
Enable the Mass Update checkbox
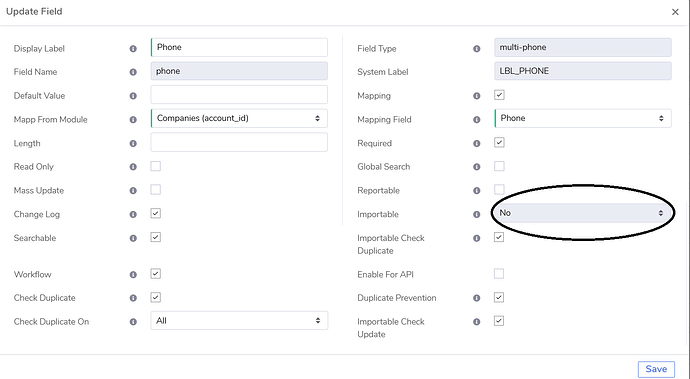click(x=155, y=190)
